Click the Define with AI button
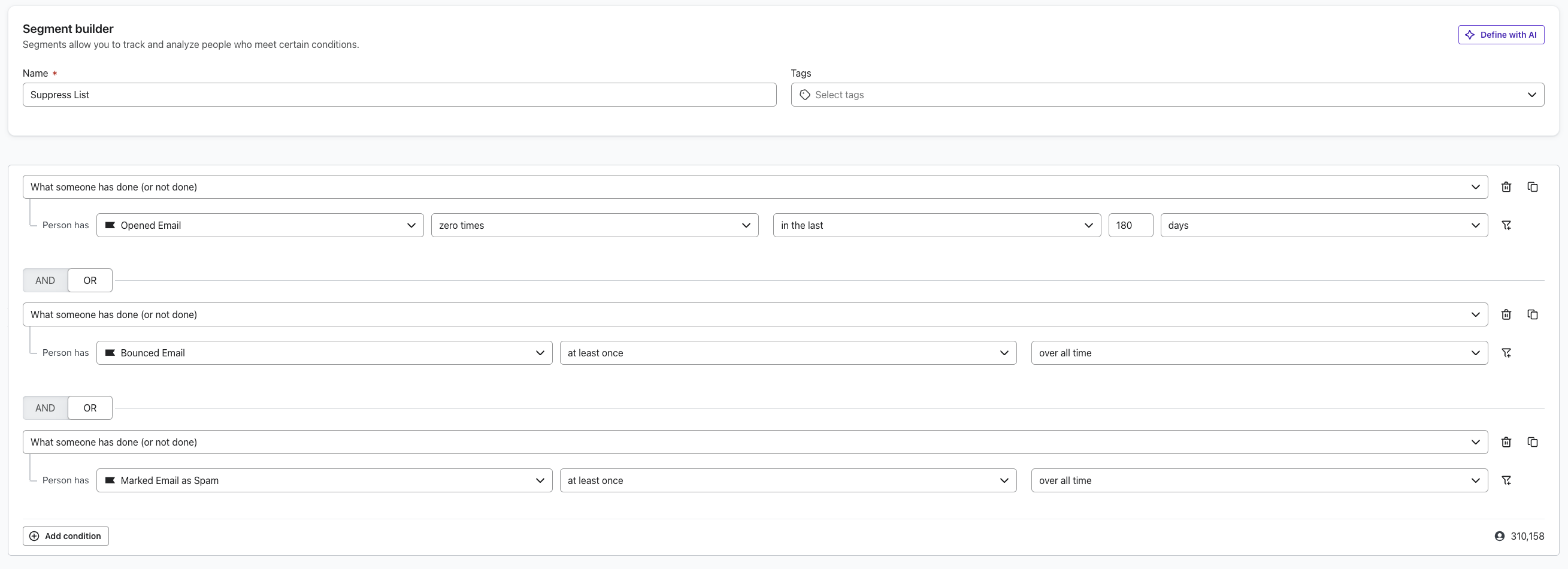The image size is (1568, 569). [1501, 35]
